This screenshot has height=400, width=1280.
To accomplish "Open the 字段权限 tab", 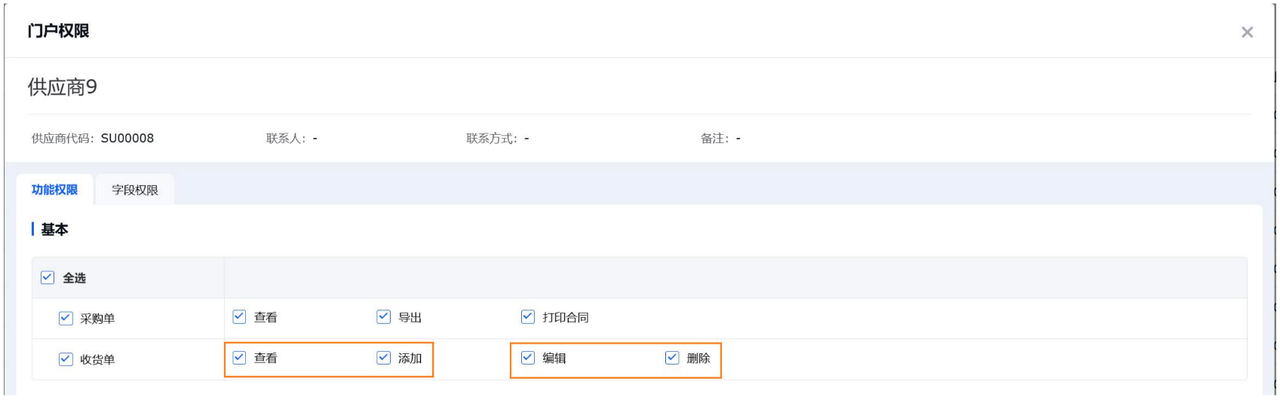I will coord(135,190).
